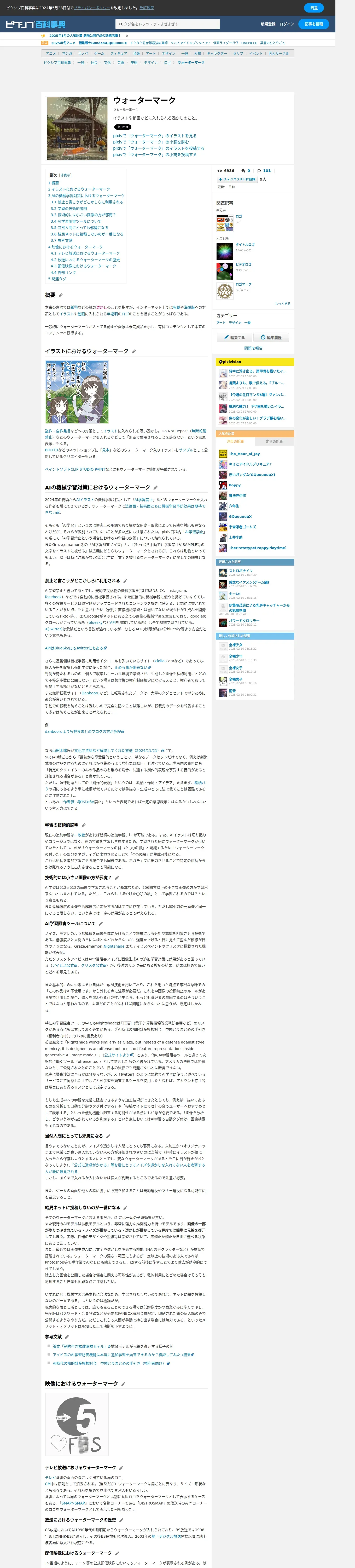The height and width of the screenshot is (1568, 355).
Task: Open the ゲーム category tab
Action: [x=99, y=54]
